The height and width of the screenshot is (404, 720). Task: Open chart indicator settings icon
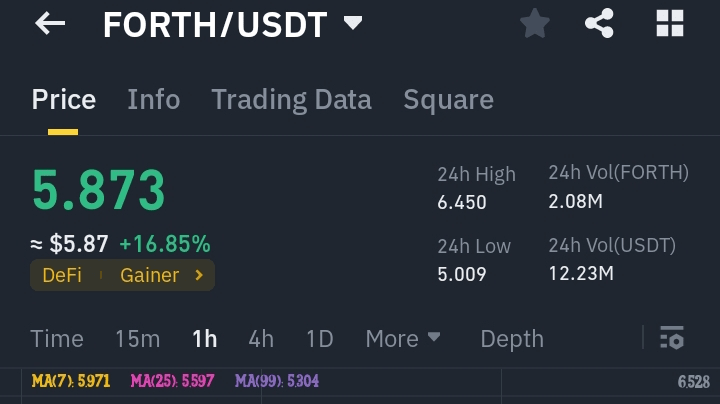tap(672, 338)
